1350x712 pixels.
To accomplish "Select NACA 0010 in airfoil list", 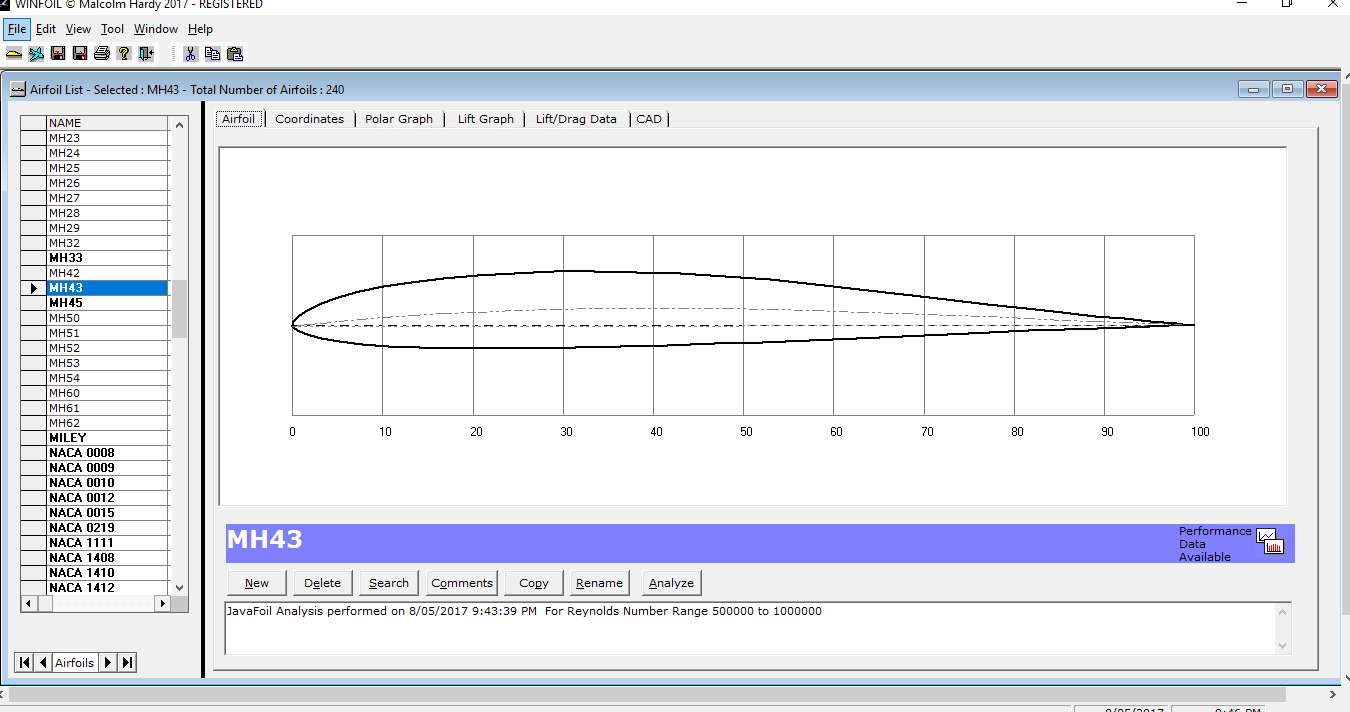I will click(x=108, y=483).
